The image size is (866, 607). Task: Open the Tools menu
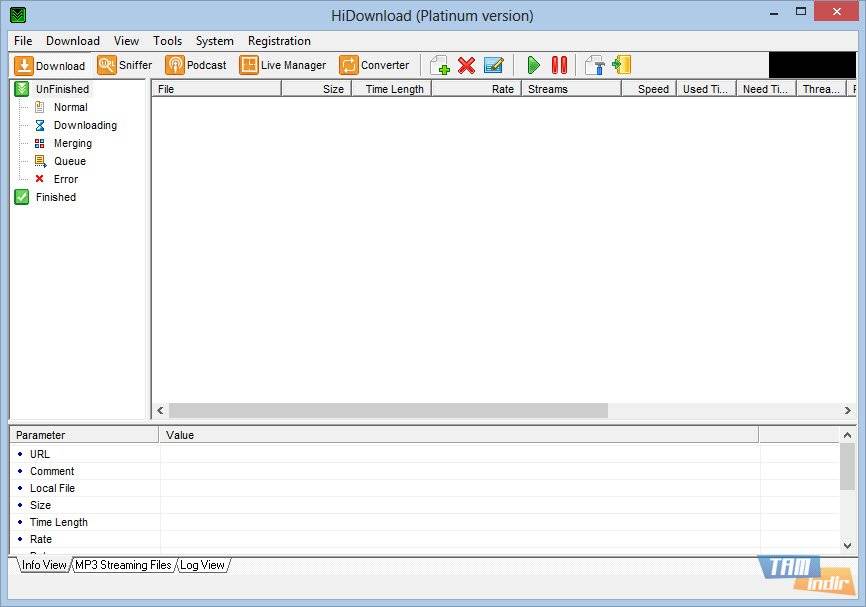(x=167, y=41)
